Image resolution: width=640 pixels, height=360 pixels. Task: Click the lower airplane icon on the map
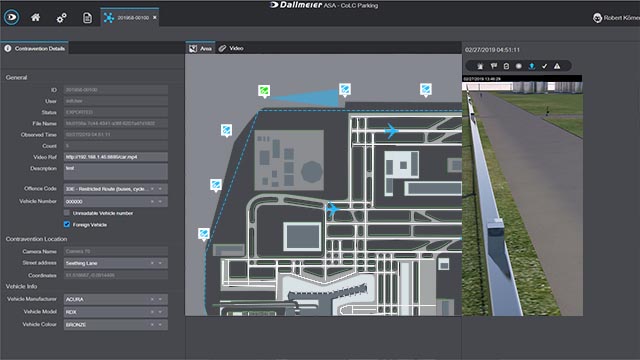click(x=332, y=209)
